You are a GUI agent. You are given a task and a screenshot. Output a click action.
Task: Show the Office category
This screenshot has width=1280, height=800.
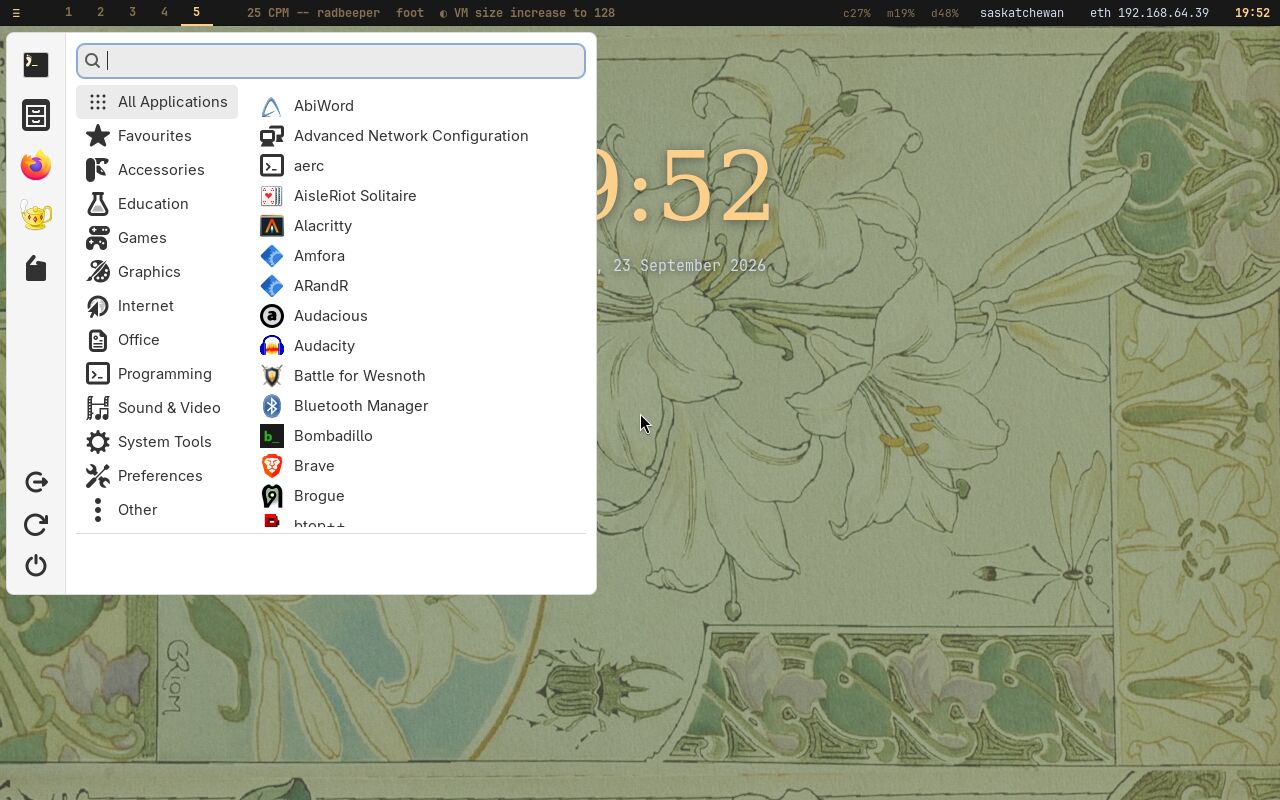coord(157,340)
